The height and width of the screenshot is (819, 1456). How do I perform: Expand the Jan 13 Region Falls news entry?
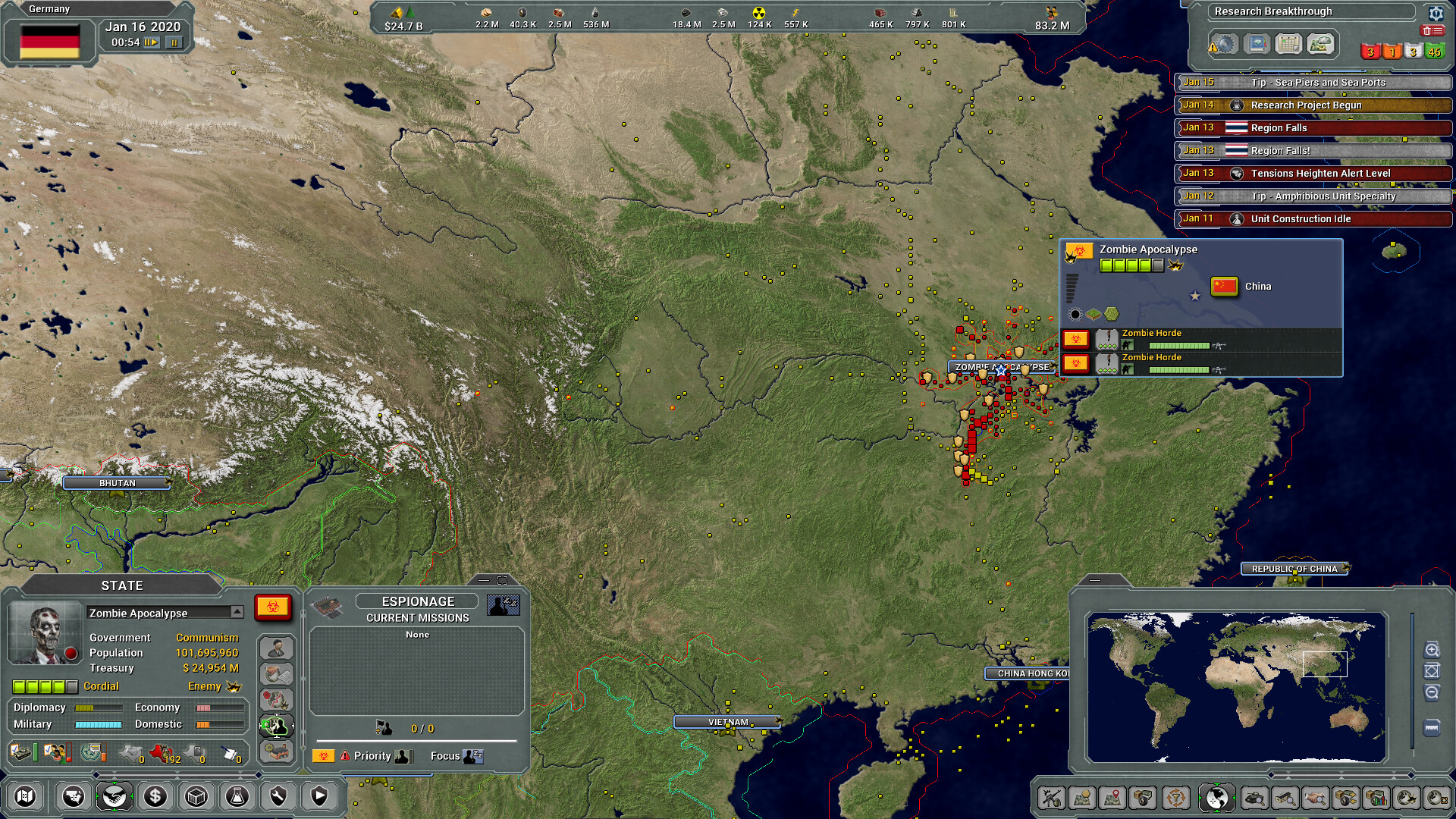(x=1312, y=127)
